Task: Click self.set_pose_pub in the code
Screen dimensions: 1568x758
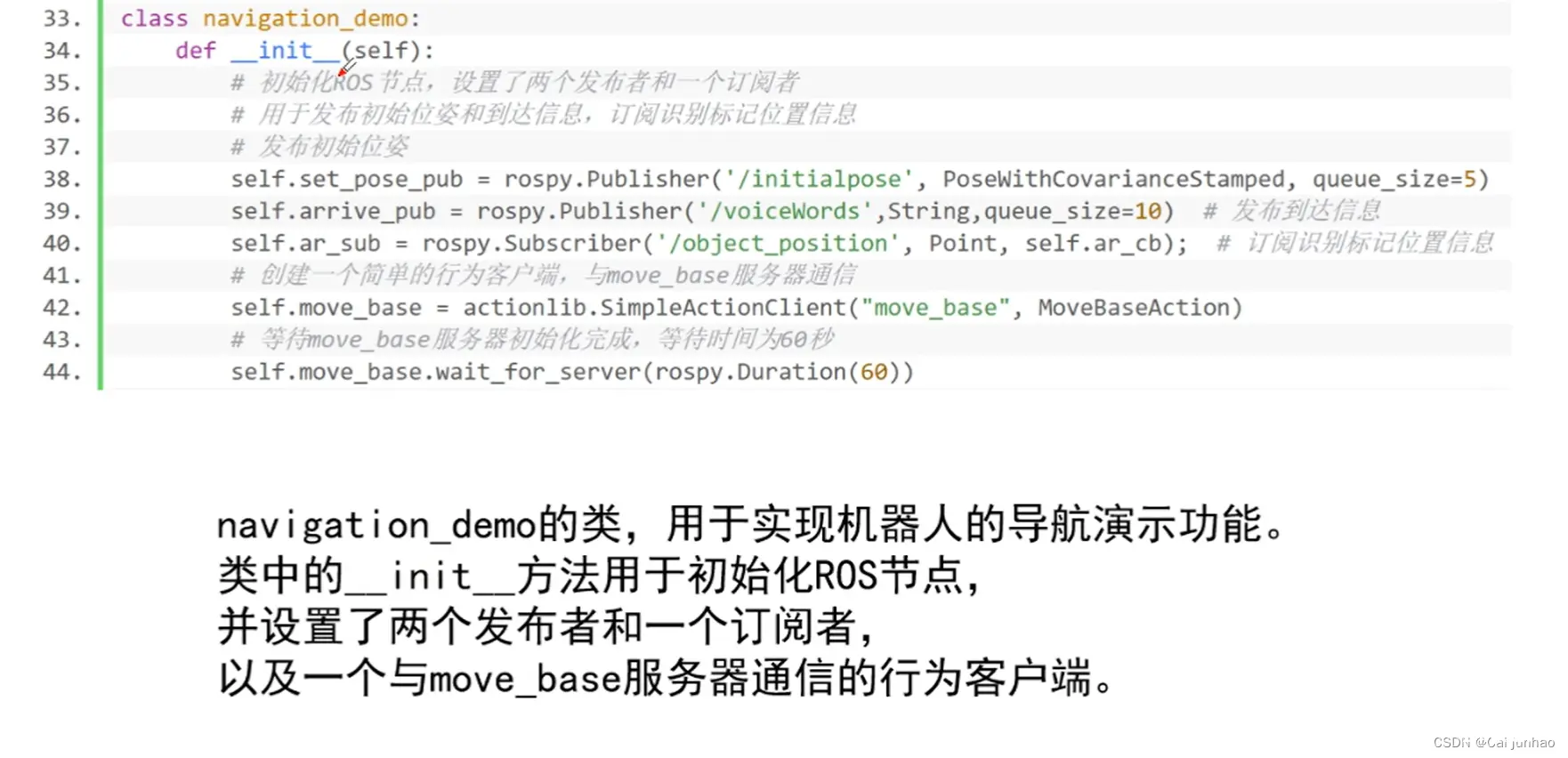Action: click(347, 179)
